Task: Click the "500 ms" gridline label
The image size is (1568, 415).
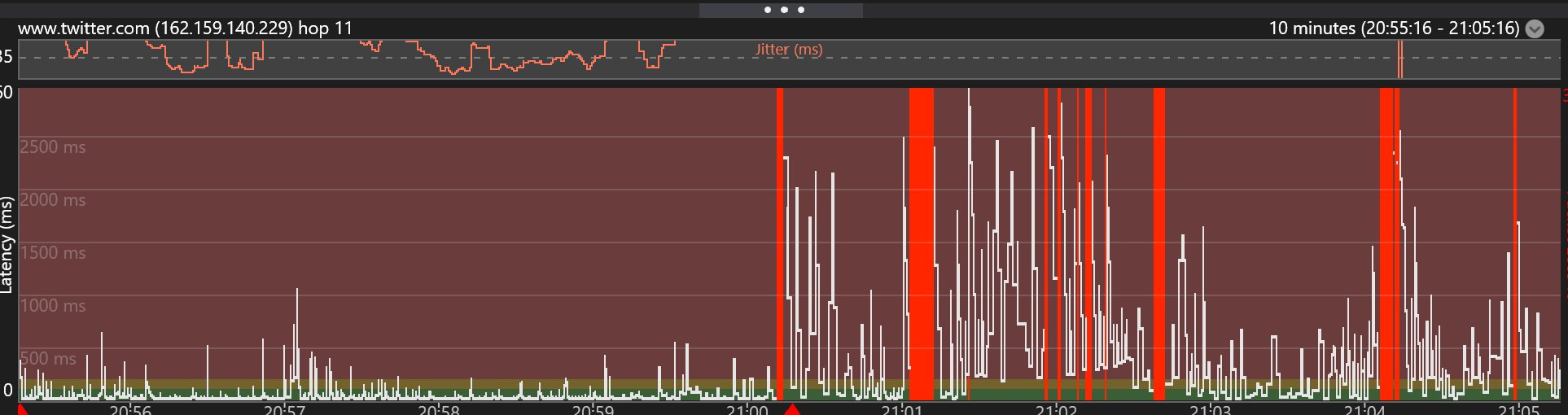Action: (x=48, y=359)
